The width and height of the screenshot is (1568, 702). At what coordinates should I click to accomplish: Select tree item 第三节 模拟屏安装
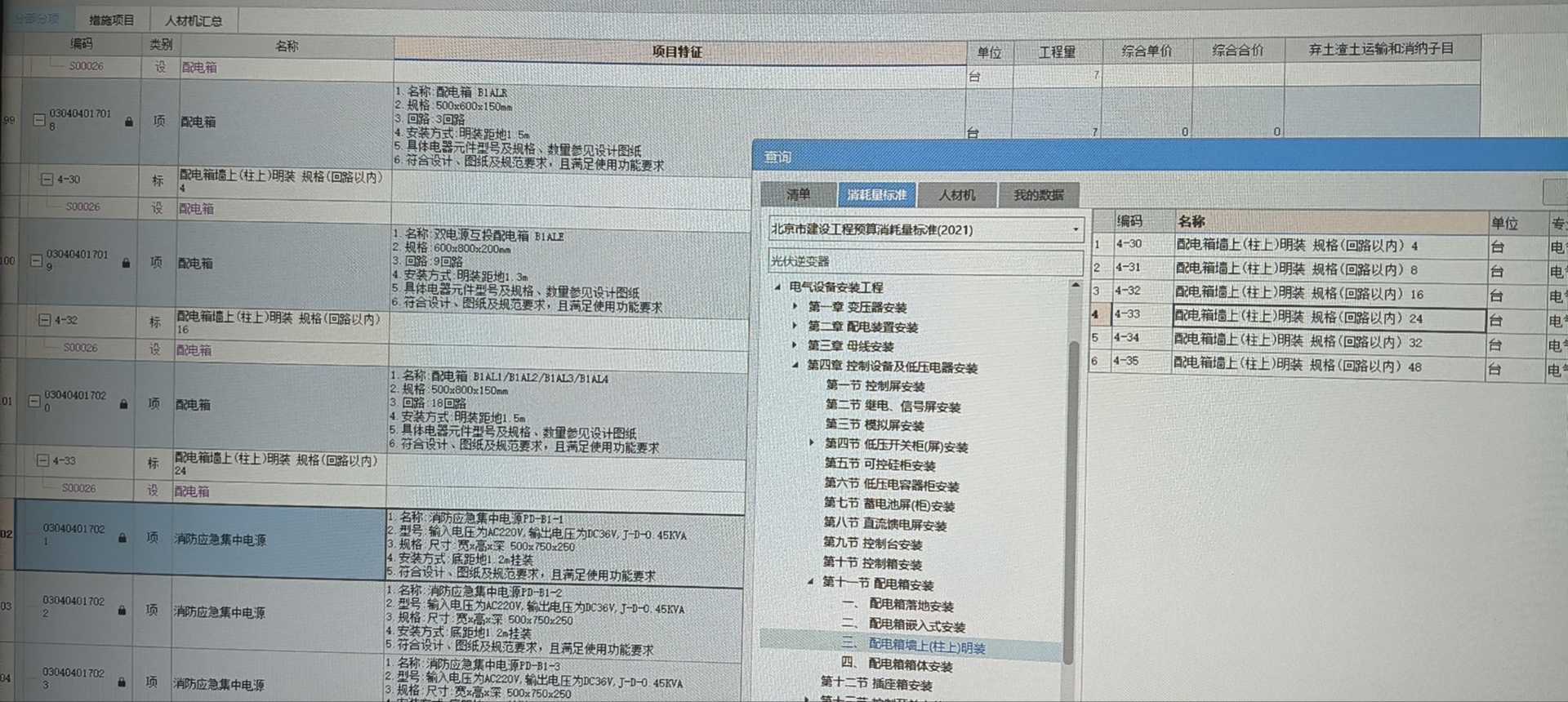[874, 424]
